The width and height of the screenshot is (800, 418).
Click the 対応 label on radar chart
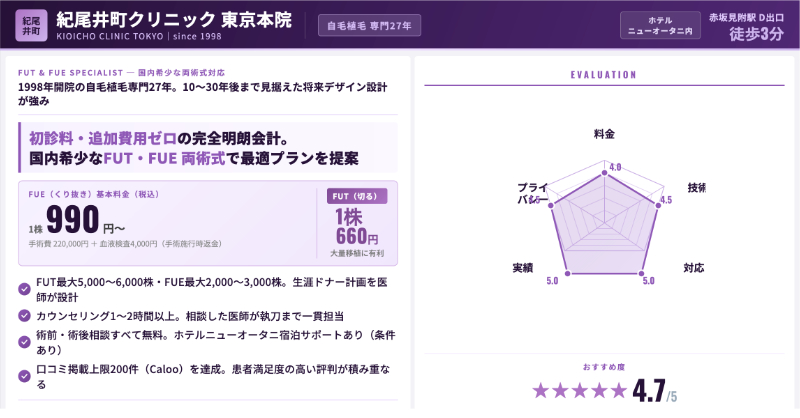pyautogui.click(x=692, y=267)
